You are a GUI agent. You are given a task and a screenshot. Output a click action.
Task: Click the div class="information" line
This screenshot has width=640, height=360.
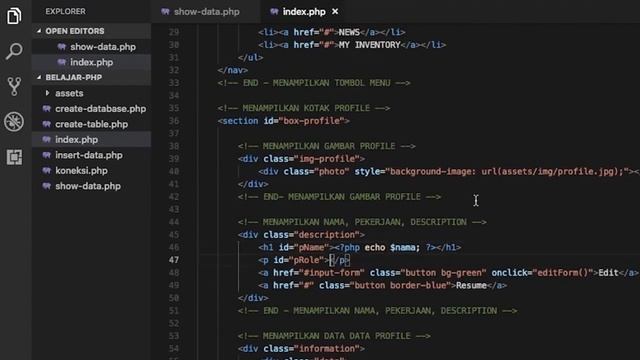tap(301, 349)
